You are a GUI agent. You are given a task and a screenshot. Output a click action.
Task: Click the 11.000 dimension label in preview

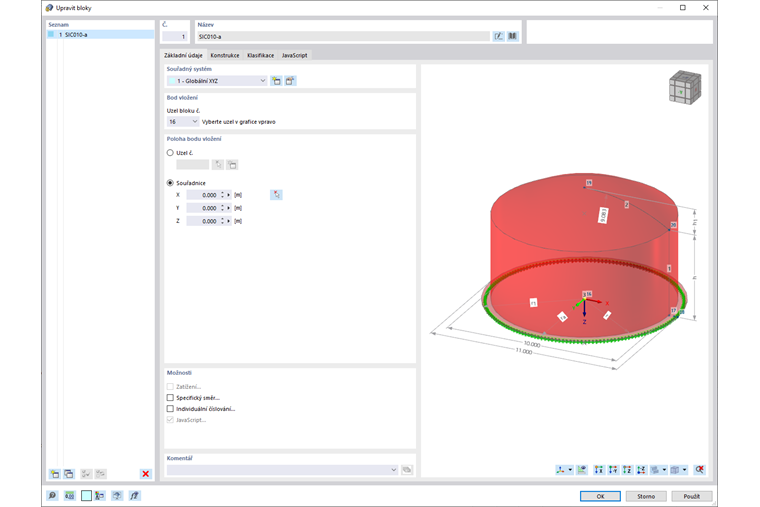coord(524,351)
